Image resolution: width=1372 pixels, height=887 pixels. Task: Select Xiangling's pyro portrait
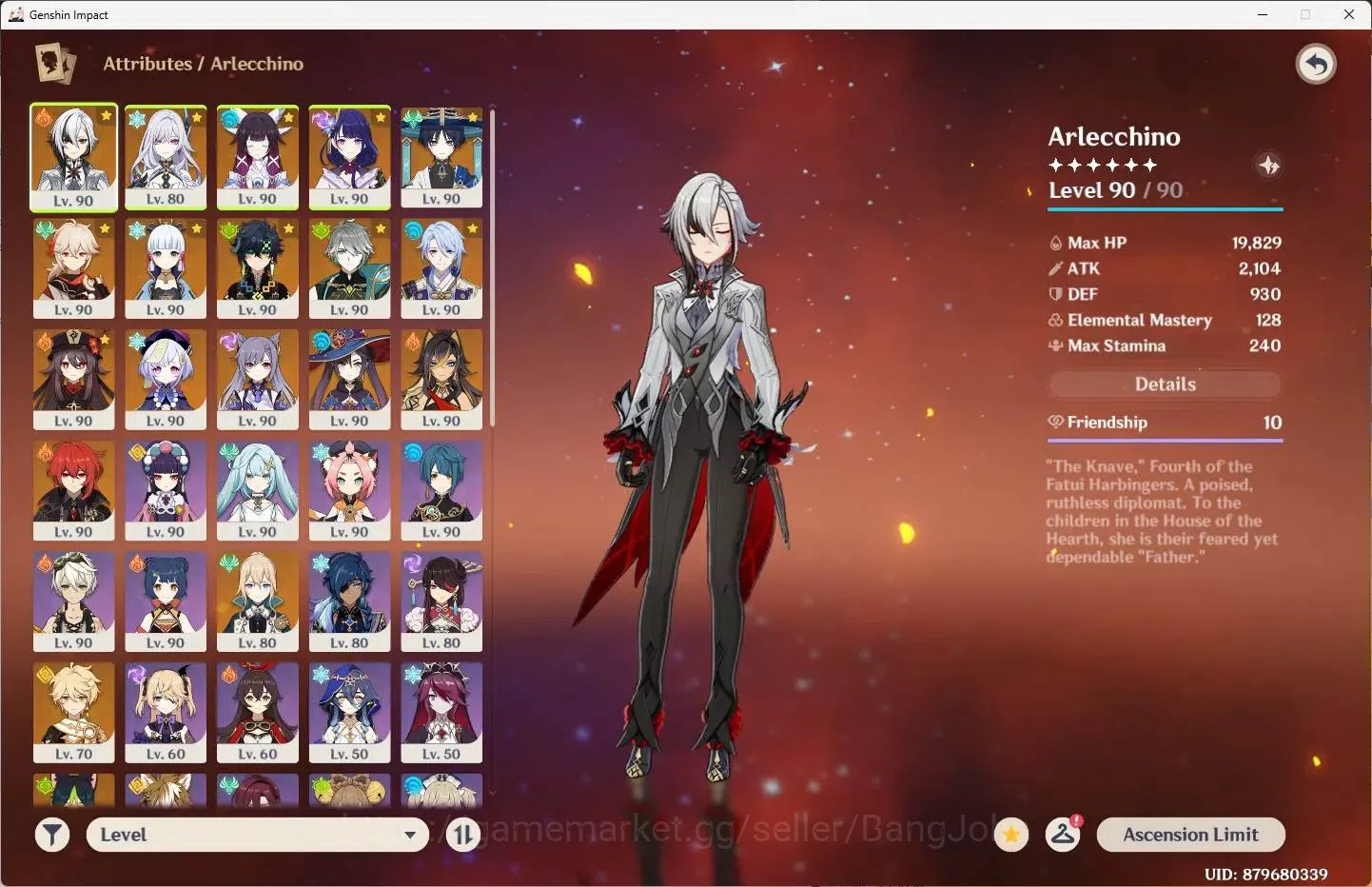click(166, 602)
